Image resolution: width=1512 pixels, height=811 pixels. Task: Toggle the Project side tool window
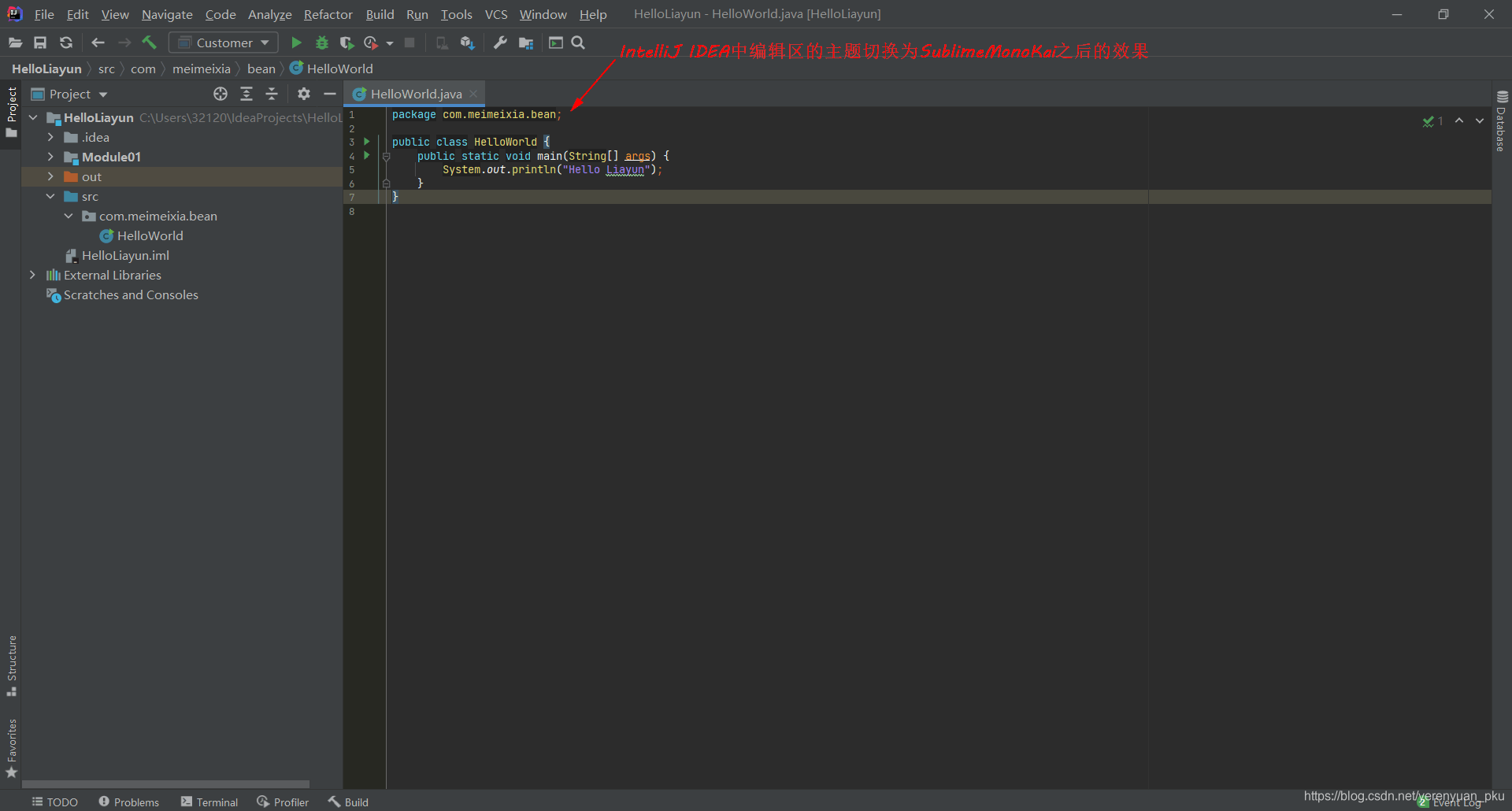point(11,113)
